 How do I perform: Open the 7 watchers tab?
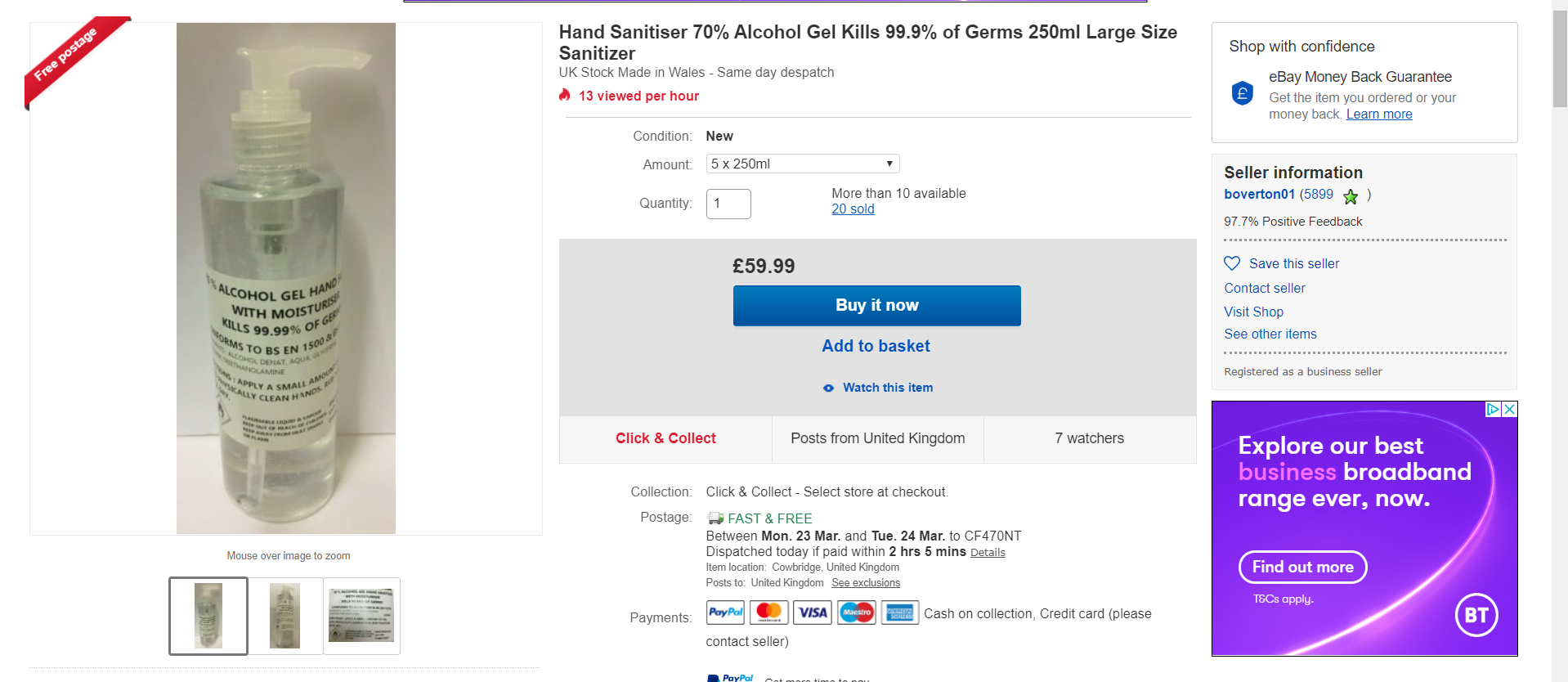click(1089, 438)
